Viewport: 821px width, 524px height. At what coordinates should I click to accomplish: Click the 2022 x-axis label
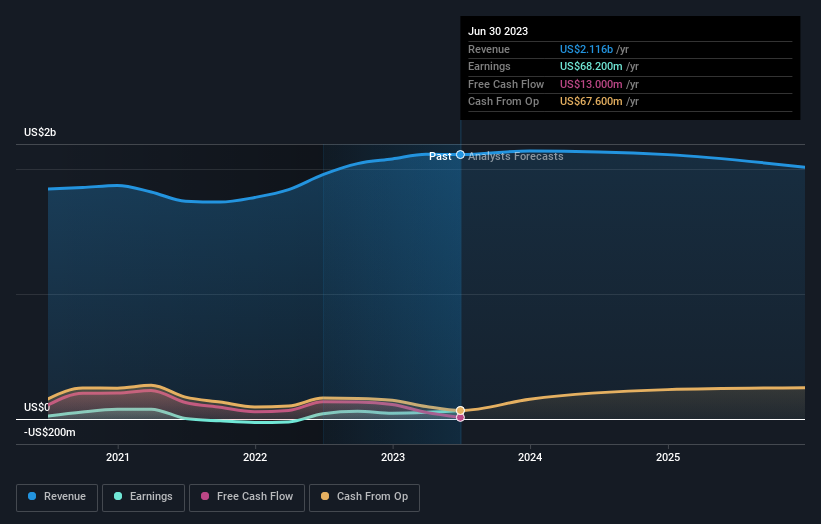point(255,457)
